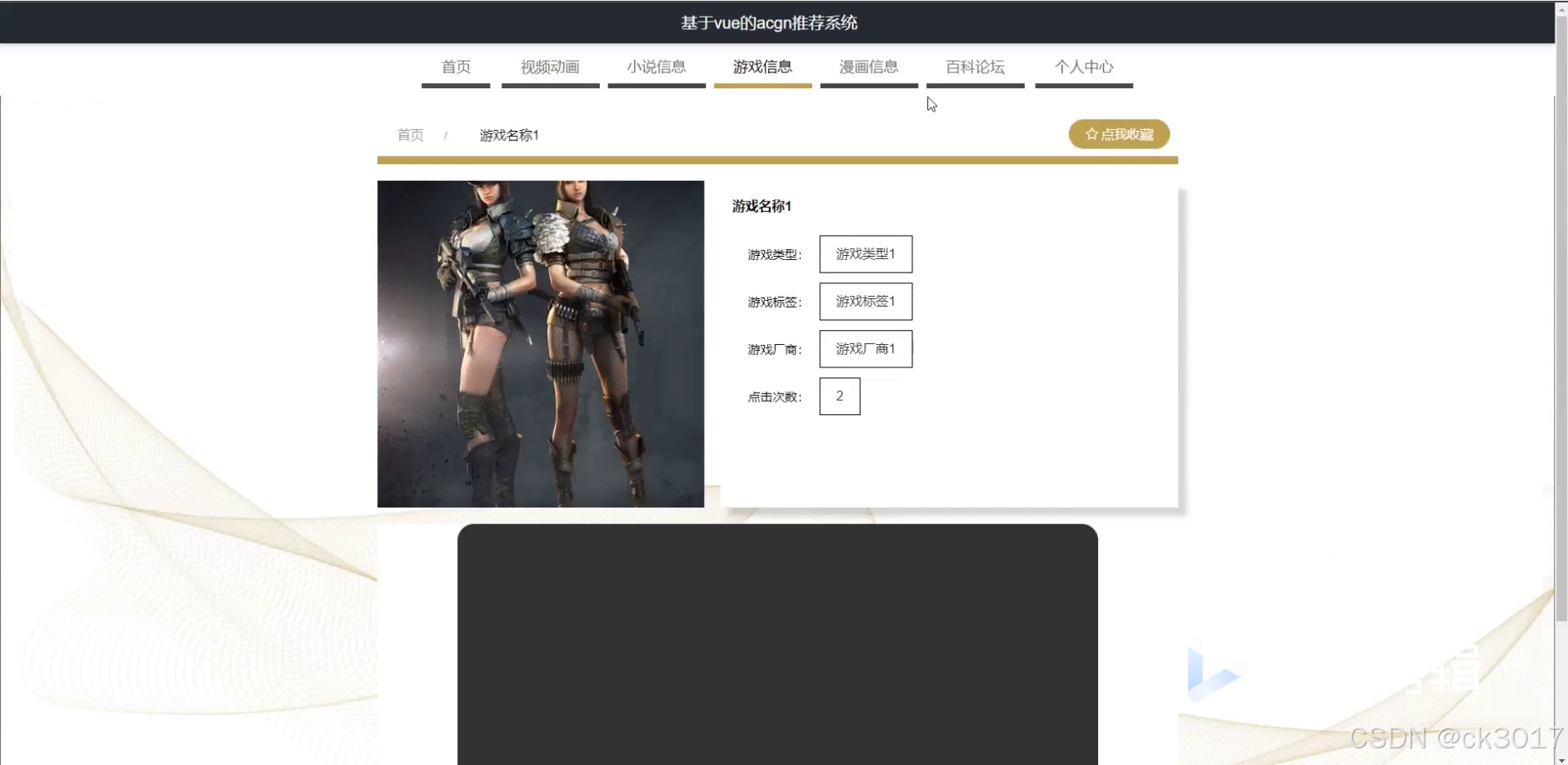Viewport: 1568px width, 765px height.
Task: Click the 点我收藏 favorite button
Action: 1119,134
